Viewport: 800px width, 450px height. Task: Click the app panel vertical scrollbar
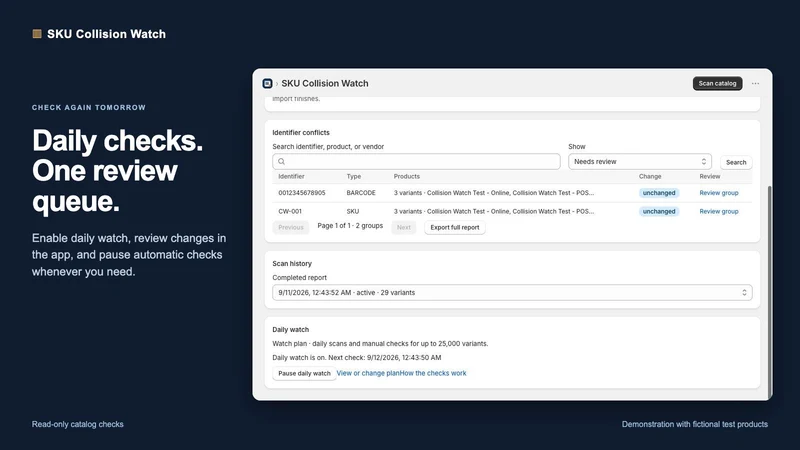(770, 291)
